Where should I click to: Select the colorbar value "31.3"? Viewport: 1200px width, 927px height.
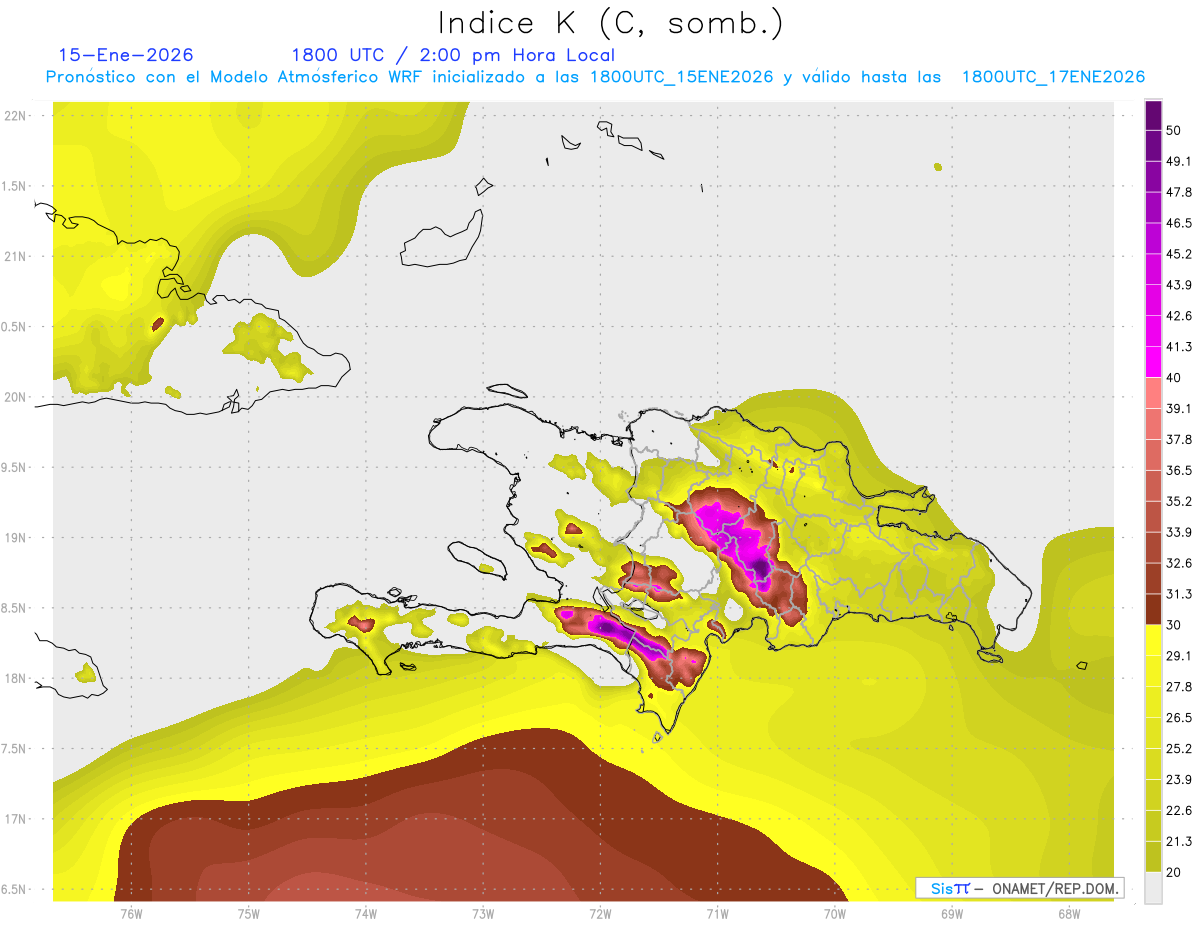(1178, 594)
